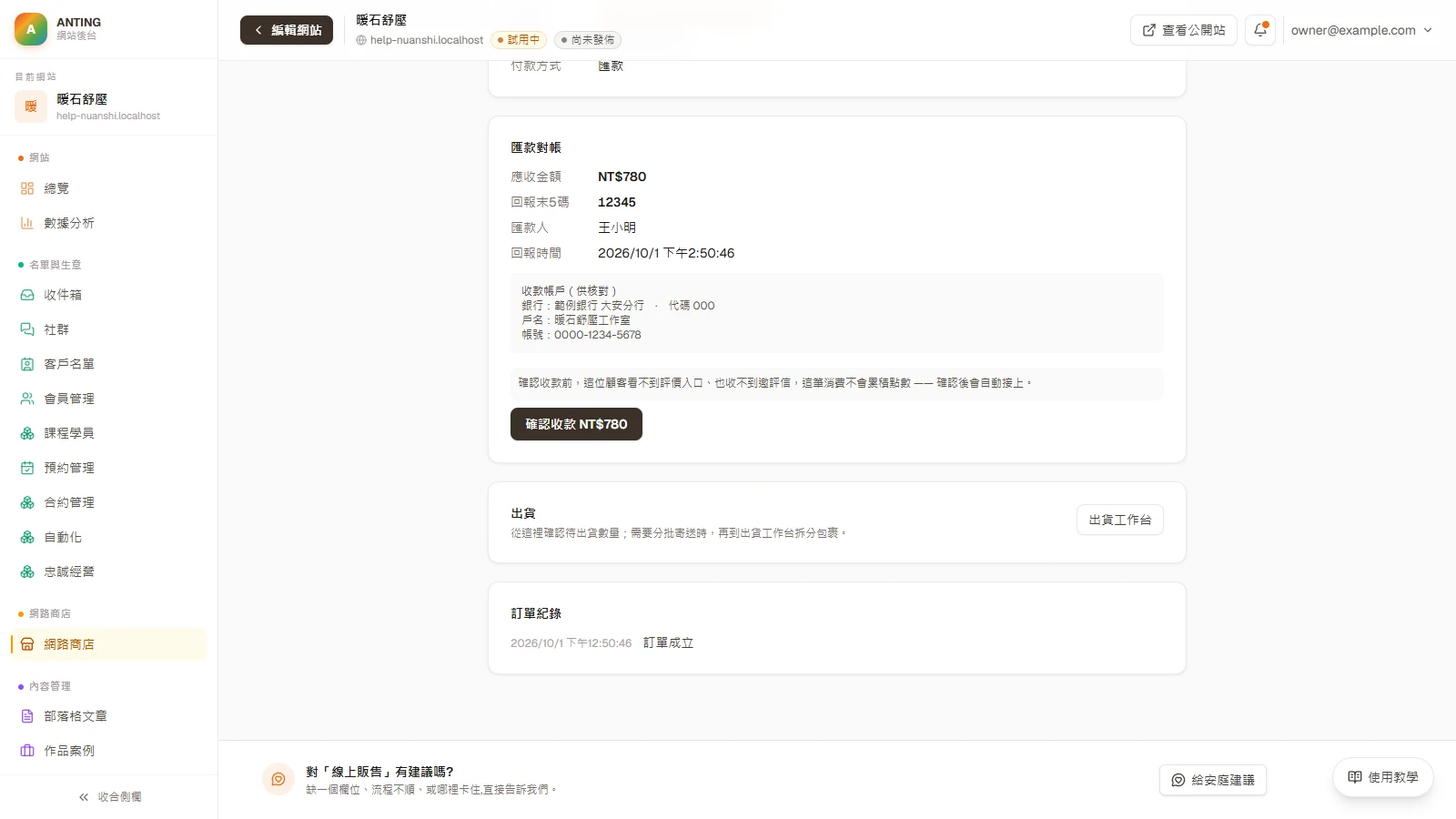Open 課程學員 icon in sidebar
1456x819 pixels.
click(x=27, y=433)
